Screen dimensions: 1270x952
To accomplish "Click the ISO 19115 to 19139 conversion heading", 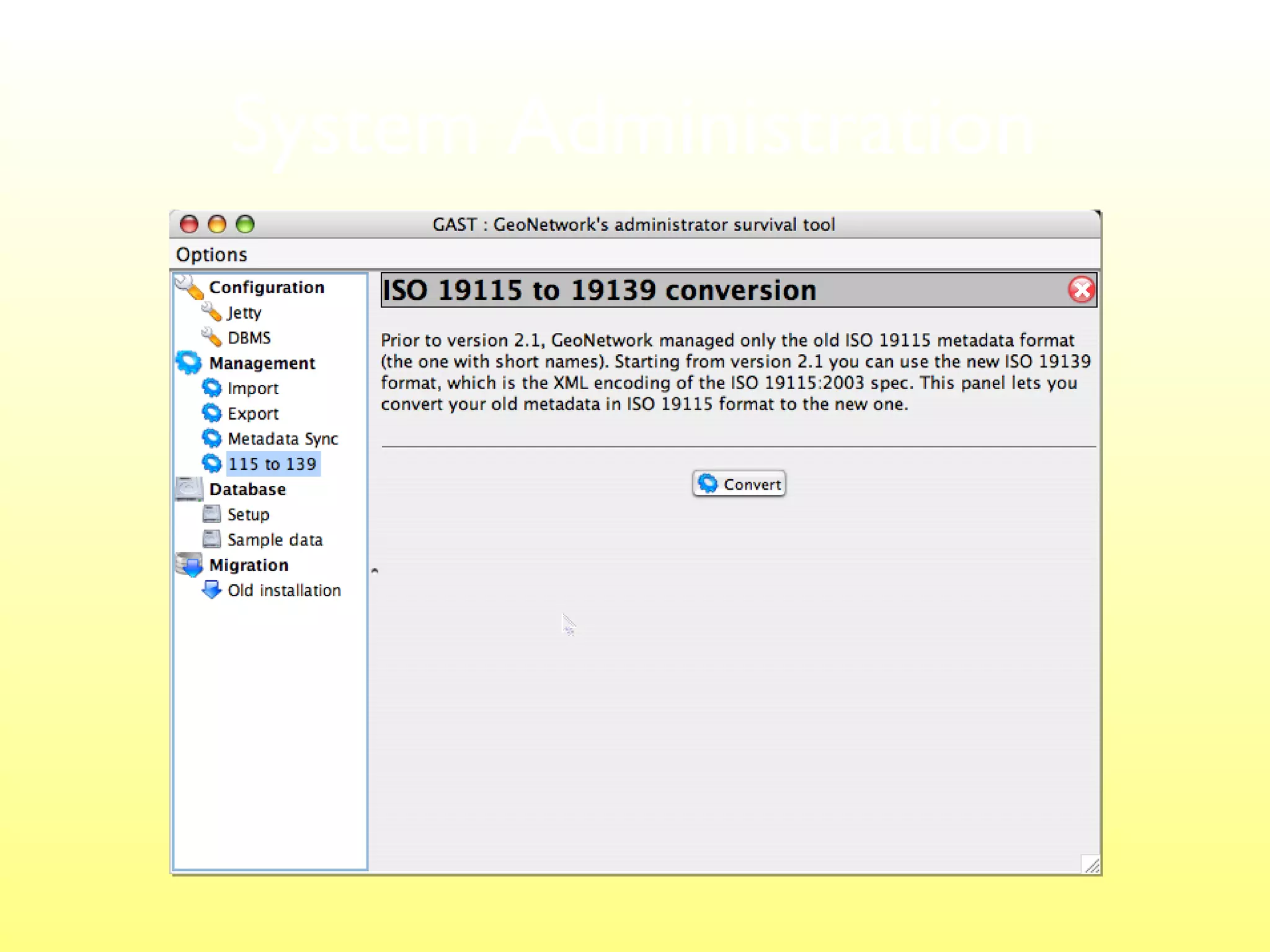I will point(599,290).
